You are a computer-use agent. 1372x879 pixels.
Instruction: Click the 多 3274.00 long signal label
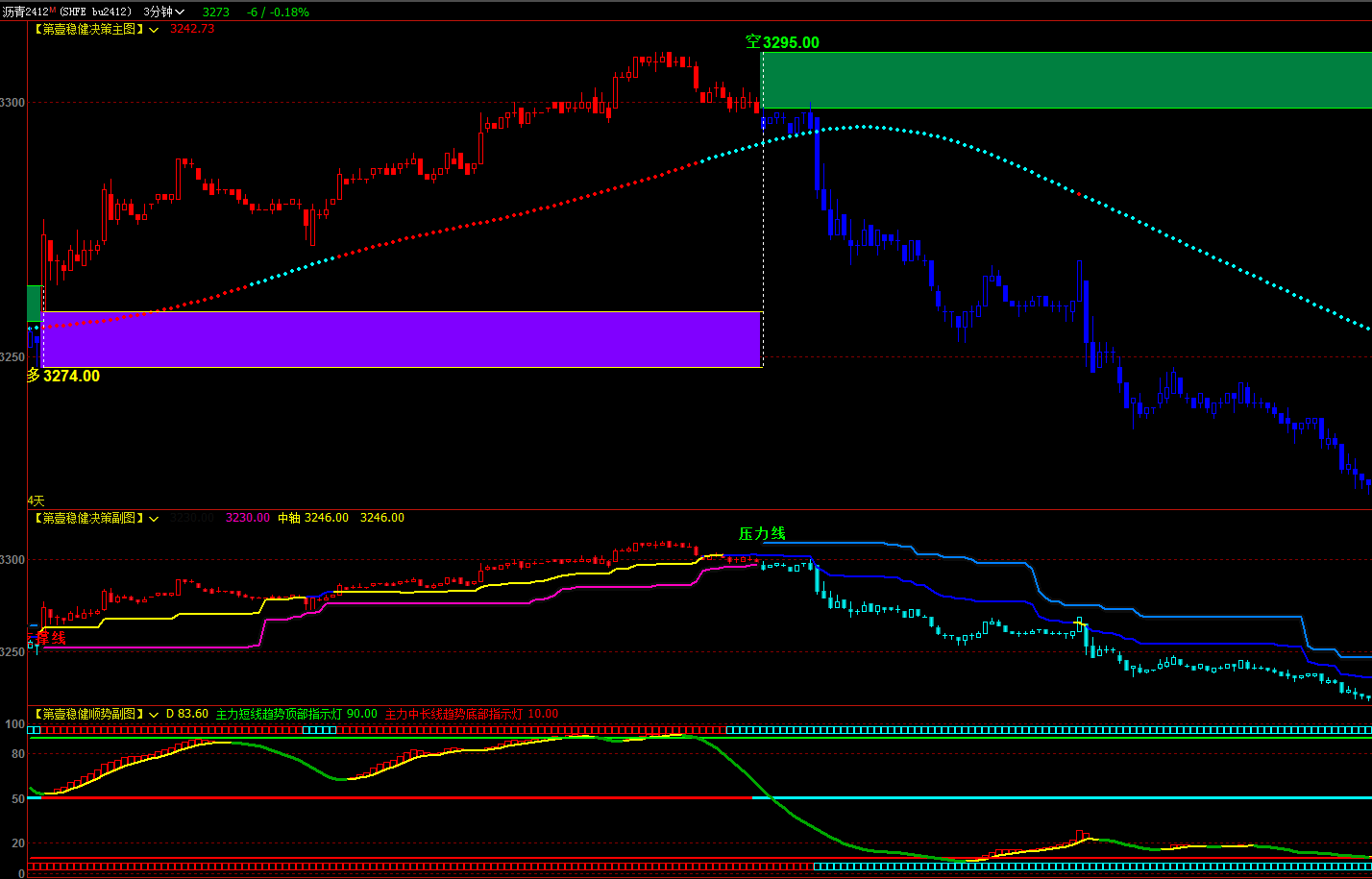click(x=63, y=376)
